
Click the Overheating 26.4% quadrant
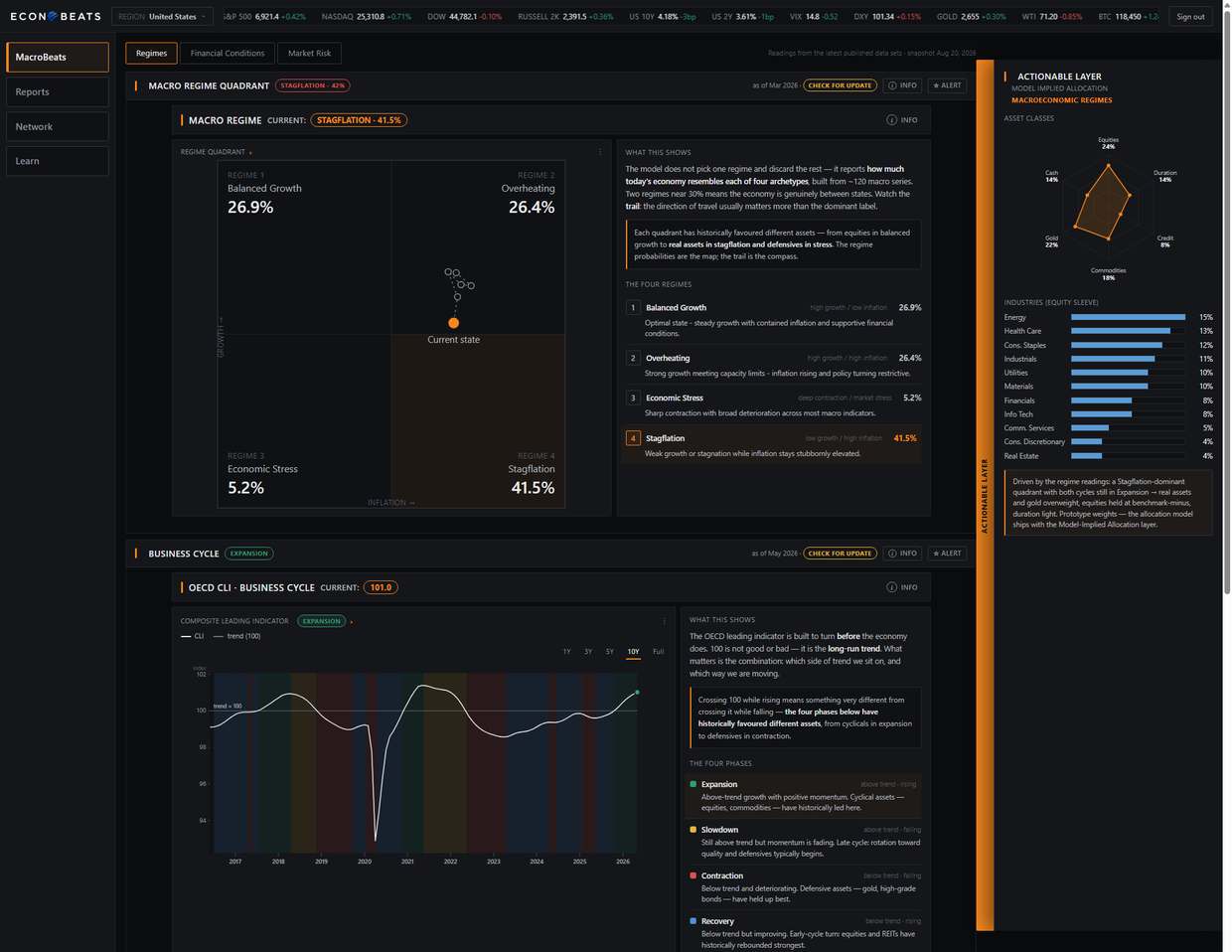tap(478, 247)
